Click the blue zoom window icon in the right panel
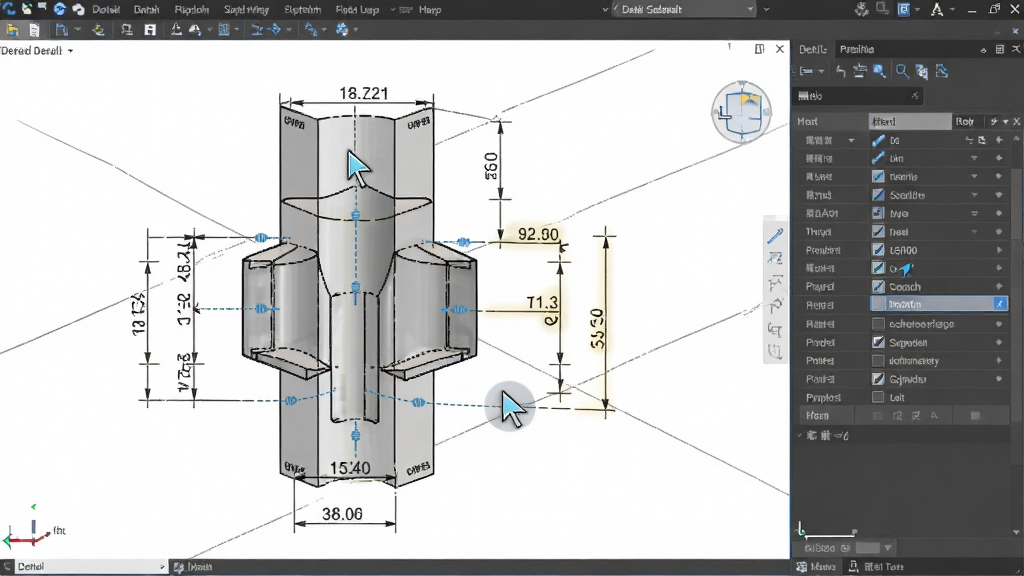The image size is (1024, 576). (x=880, y=71)
